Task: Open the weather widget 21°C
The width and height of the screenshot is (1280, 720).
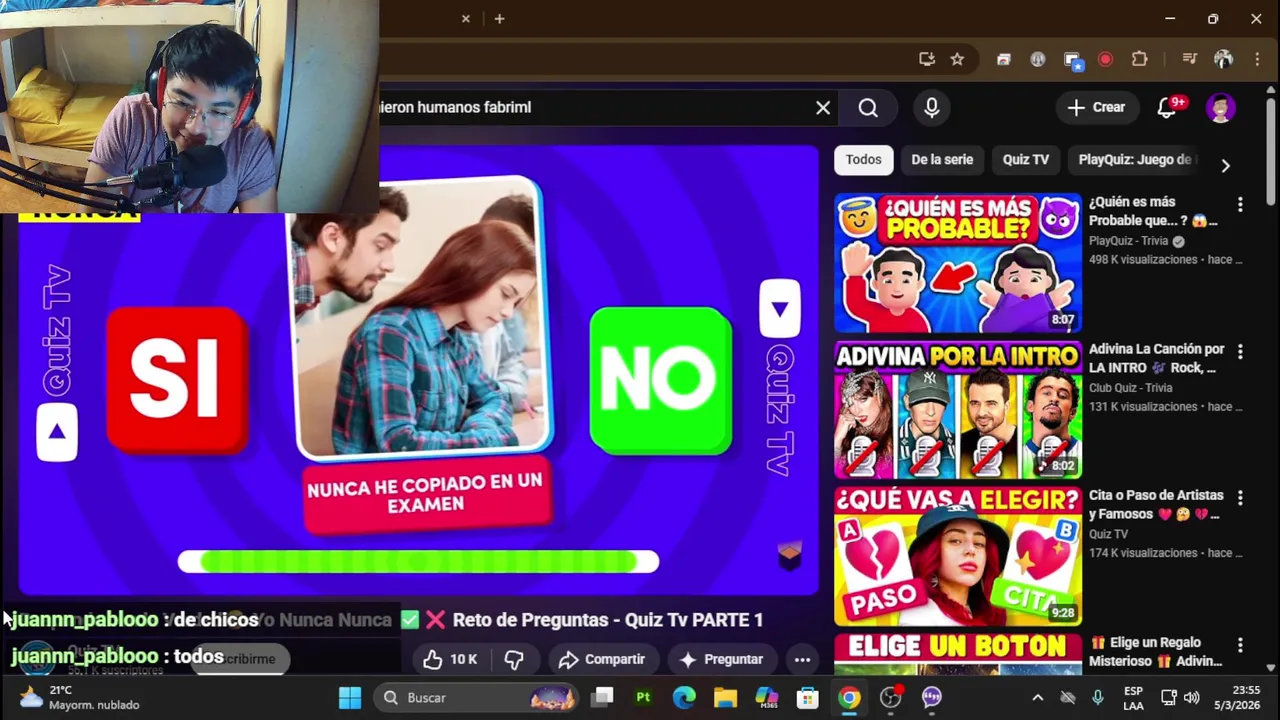Action: (x=80, y=697)
